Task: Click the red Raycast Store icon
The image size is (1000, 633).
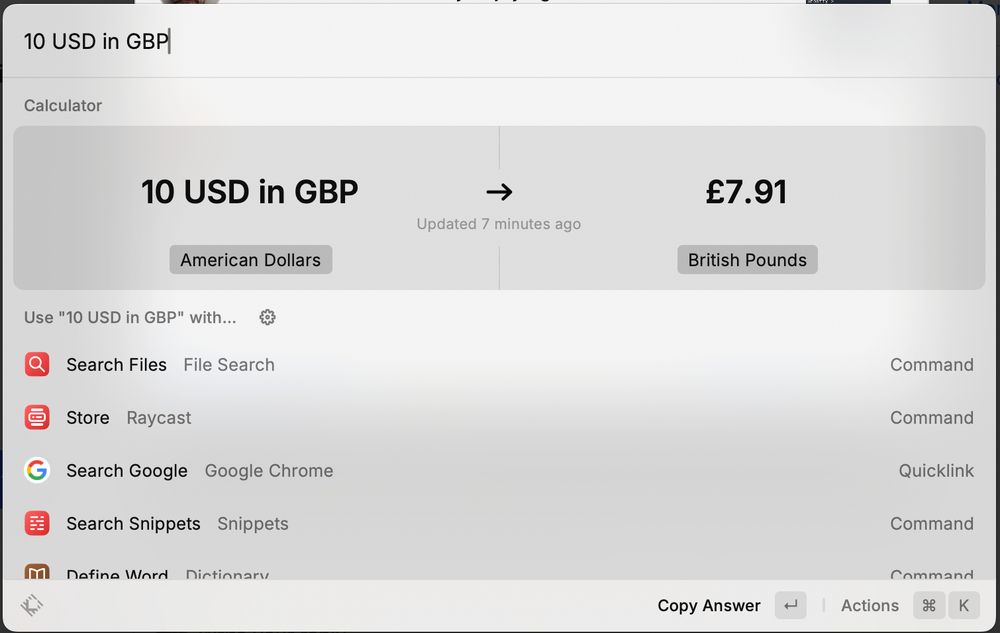Action: click(x=37, y=418)
